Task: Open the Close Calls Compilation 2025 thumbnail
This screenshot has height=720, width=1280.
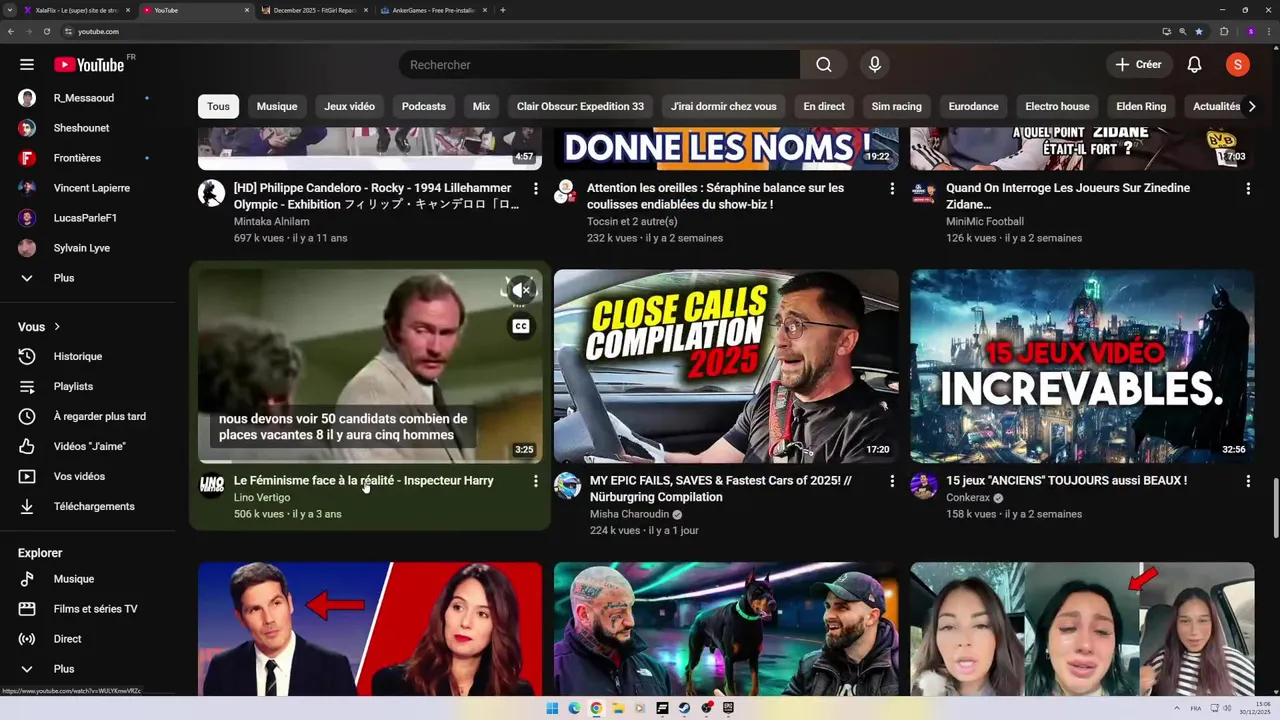Action: tap(726, 366)
